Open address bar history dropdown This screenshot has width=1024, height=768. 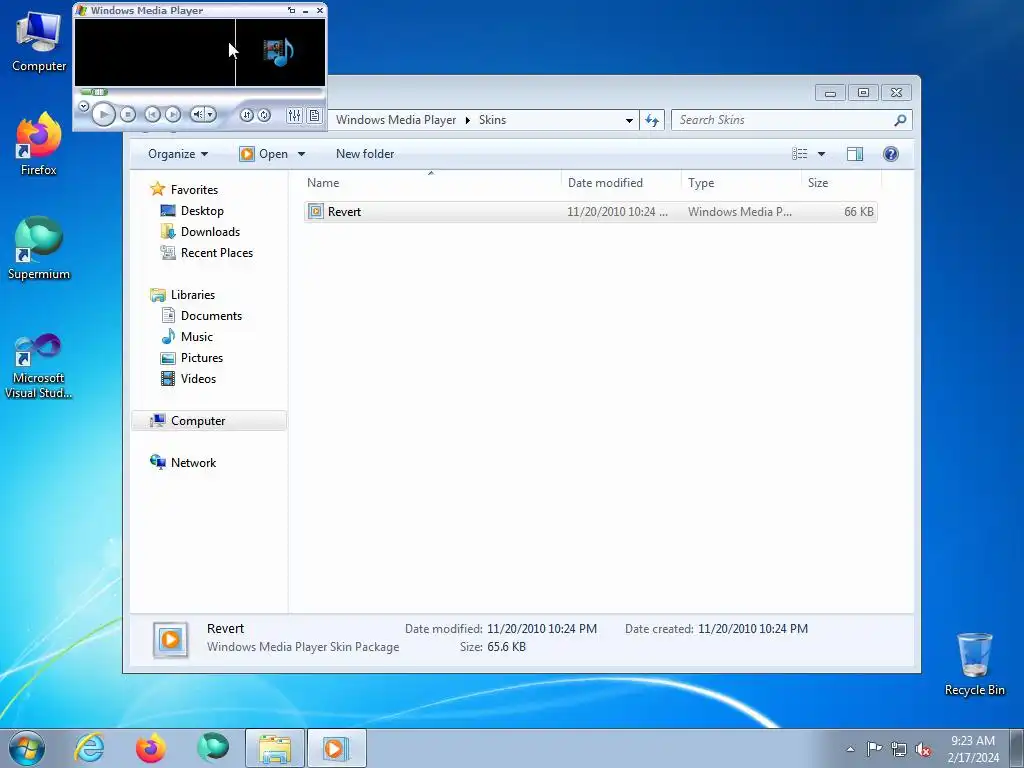point(629,120)
